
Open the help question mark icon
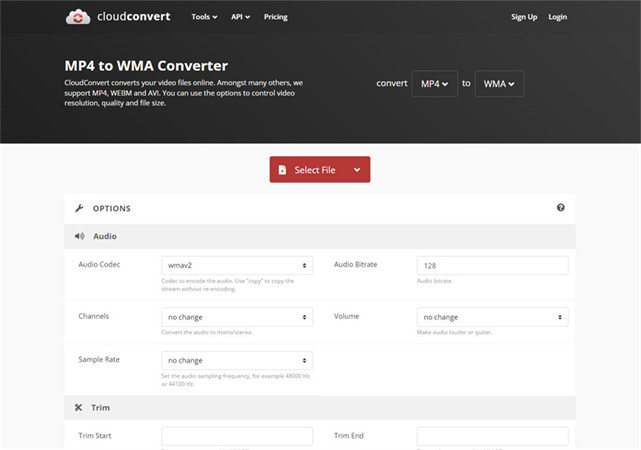point(560,208)
